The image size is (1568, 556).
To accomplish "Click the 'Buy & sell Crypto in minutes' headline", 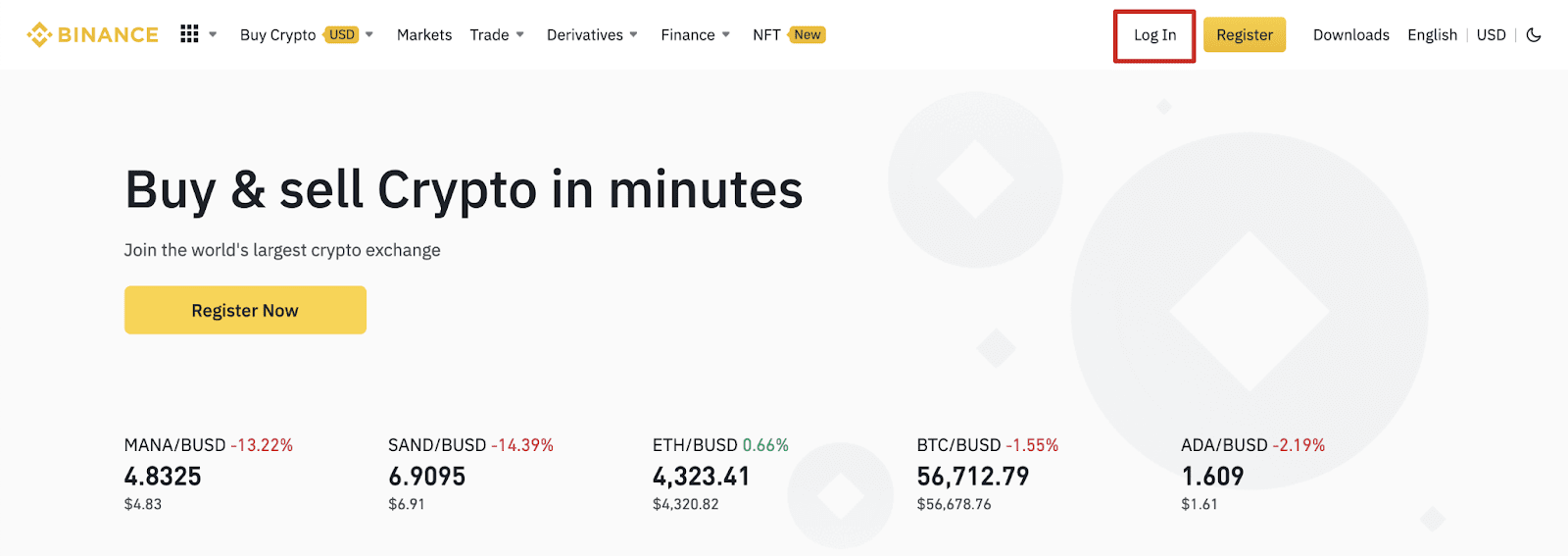I will click(464, 190).
